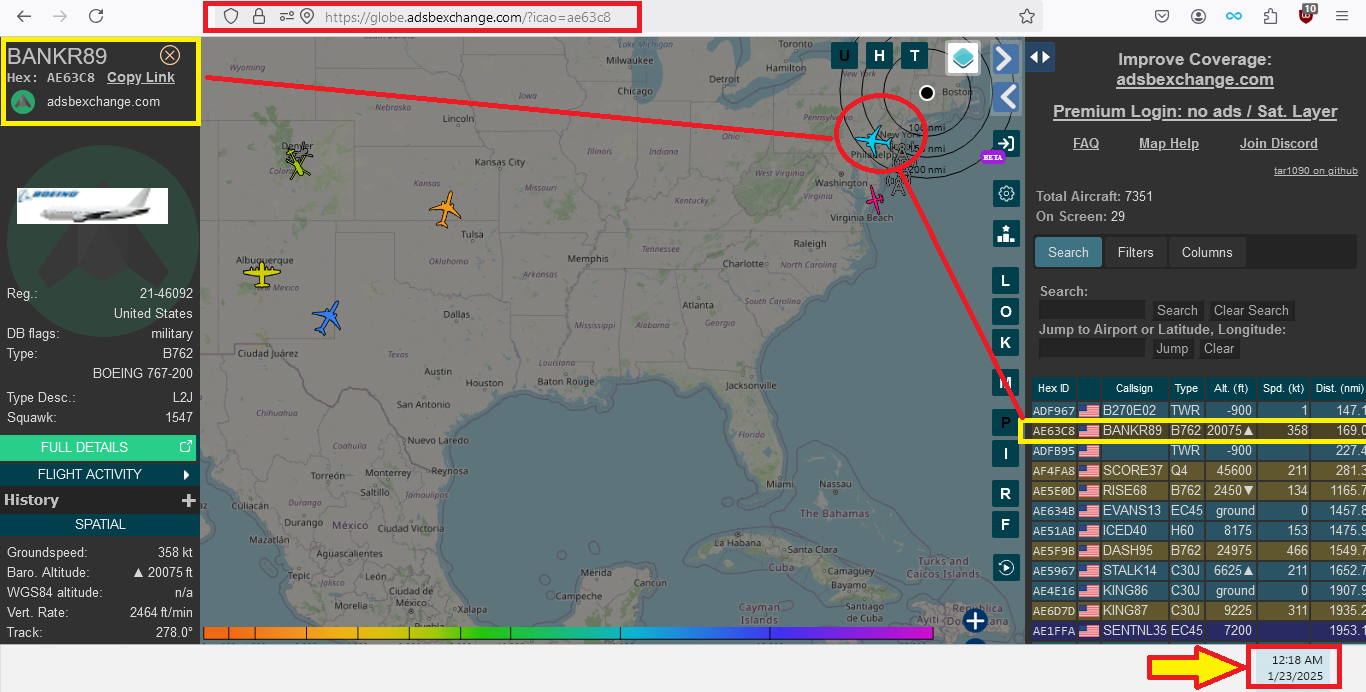Image resolution: width=1366 pixels, height=692 pixels.
Task: Open Join Discord link
Action: click(x=1279, y=143)
